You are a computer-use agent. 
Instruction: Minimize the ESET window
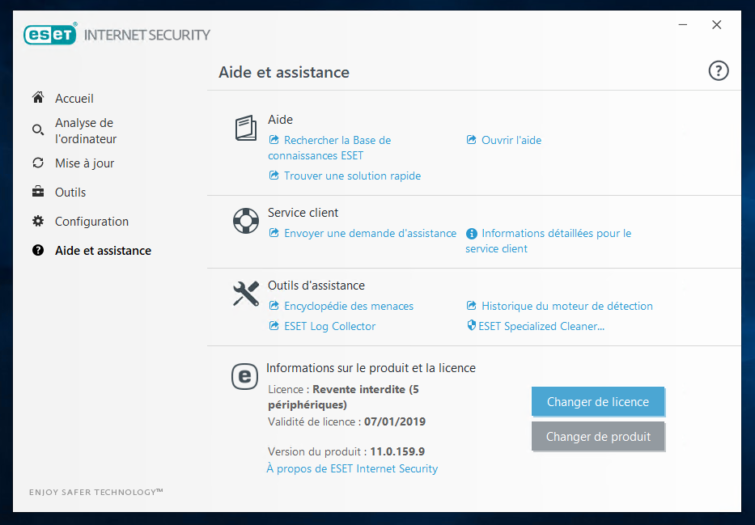[x=683, y=25]
